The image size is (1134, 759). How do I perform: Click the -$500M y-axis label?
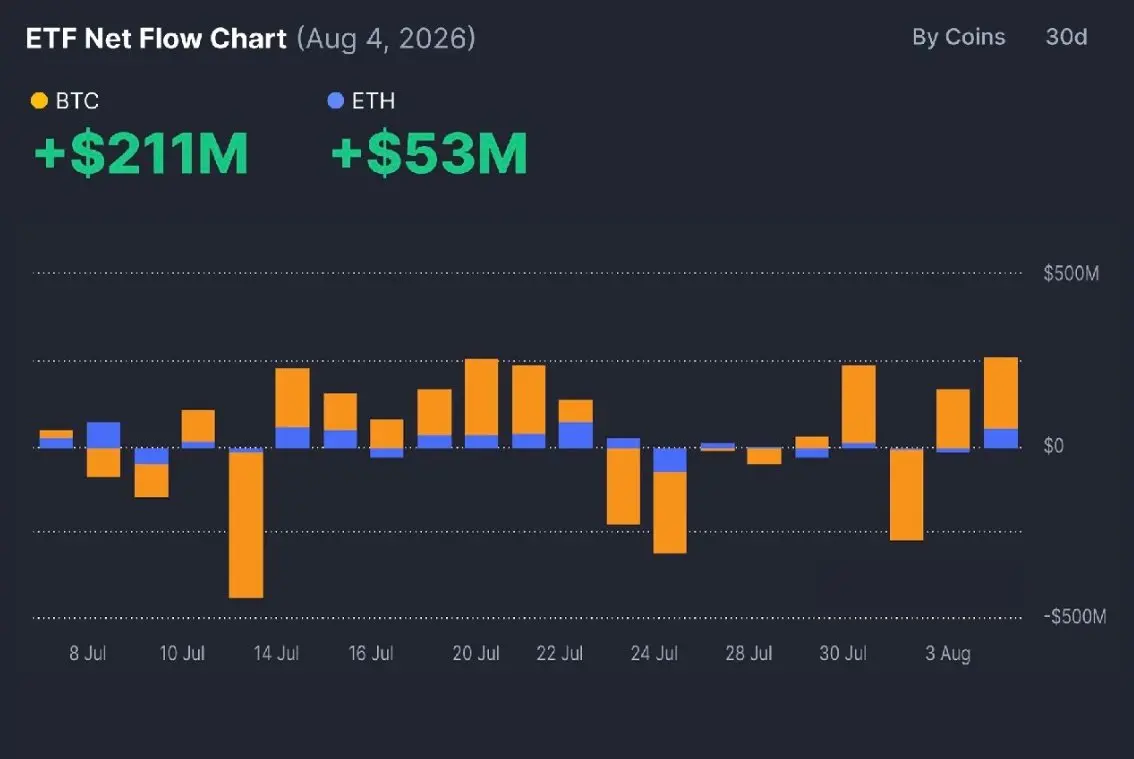point(1075,616)
